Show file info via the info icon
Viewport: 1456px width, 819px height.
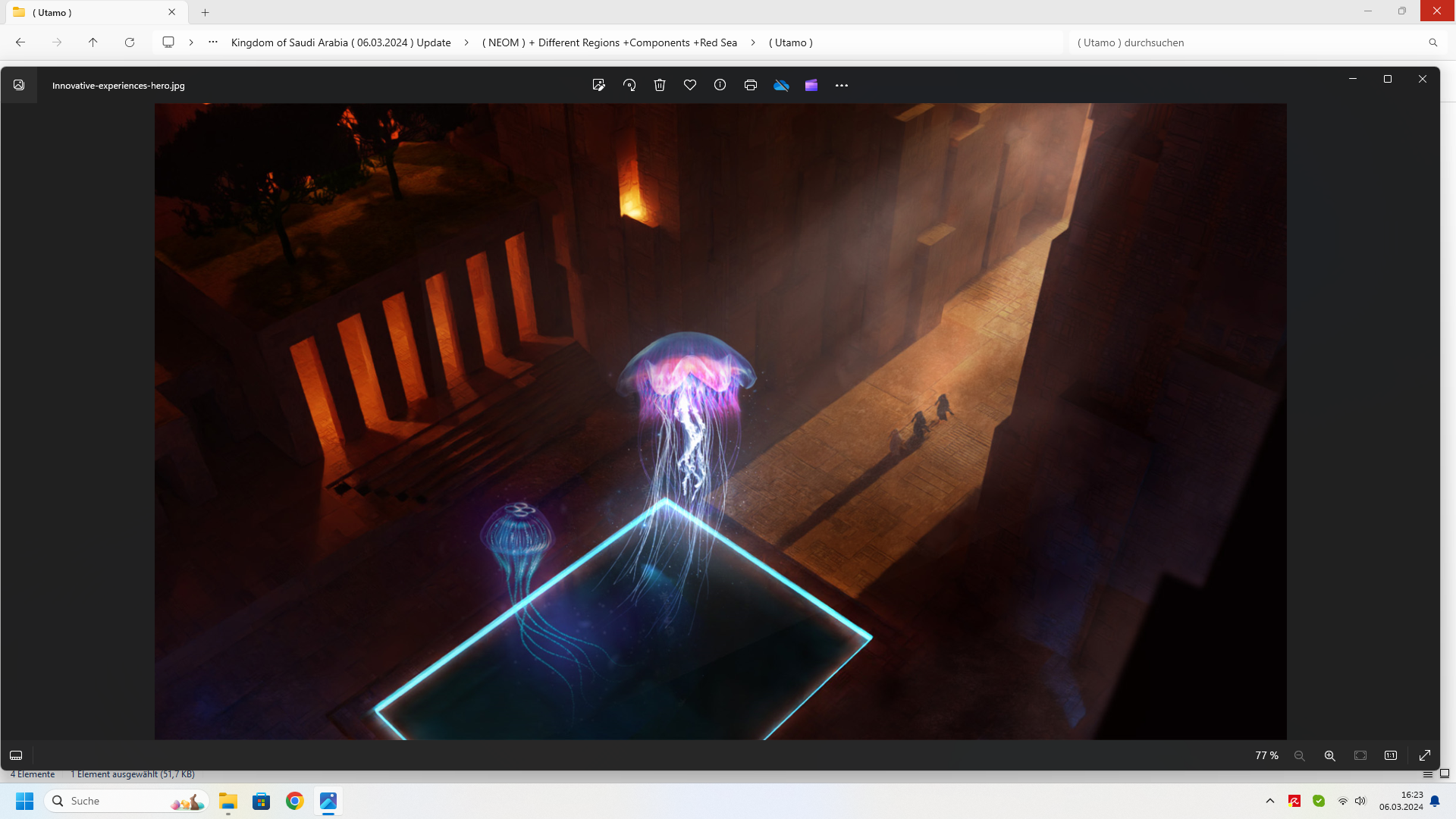click(720, 85)
